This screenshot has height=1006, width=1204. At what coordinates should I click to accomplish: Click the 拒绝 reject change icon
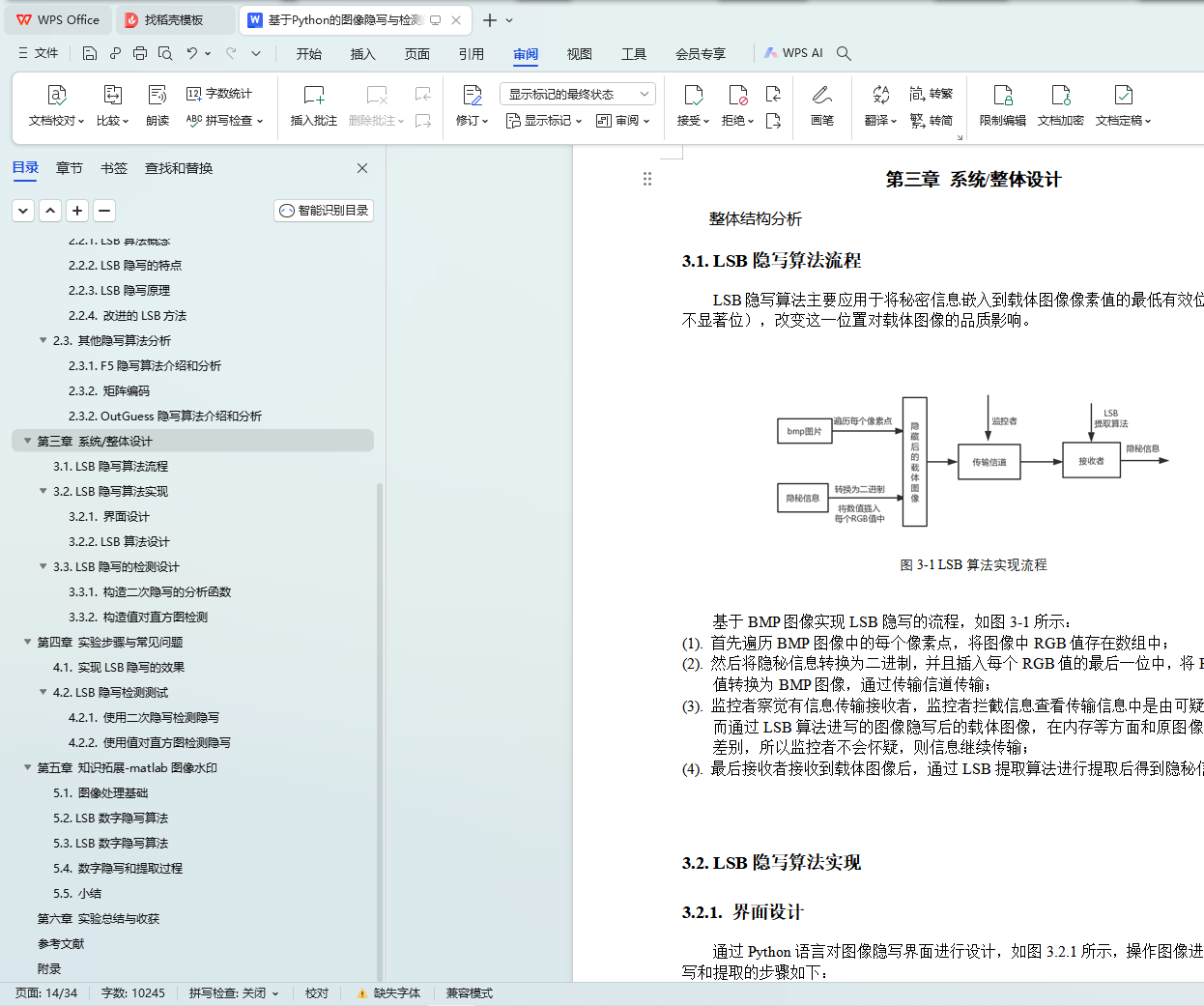click(x=737, y=106)
